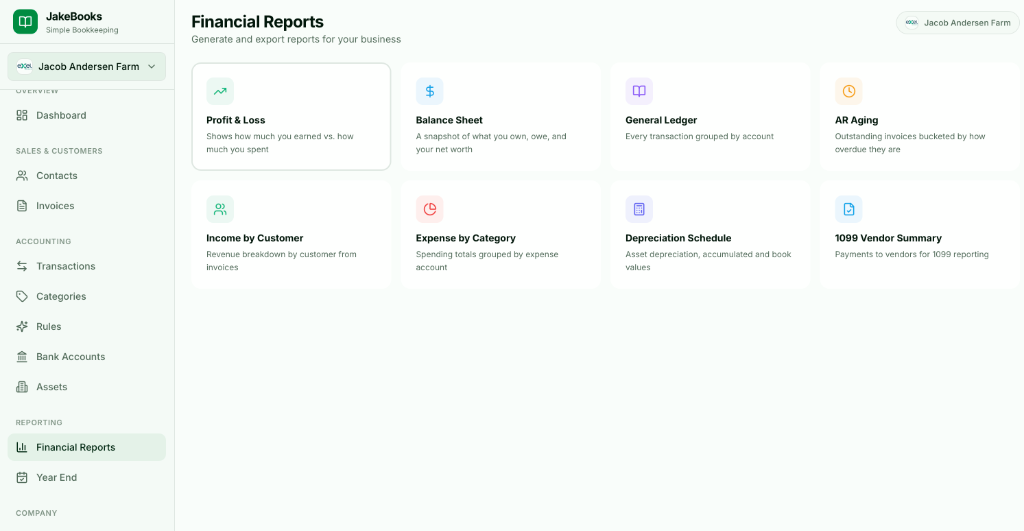Click the JakeBooks green book logo
1024x531 pixels.
(x=25, y=22)
